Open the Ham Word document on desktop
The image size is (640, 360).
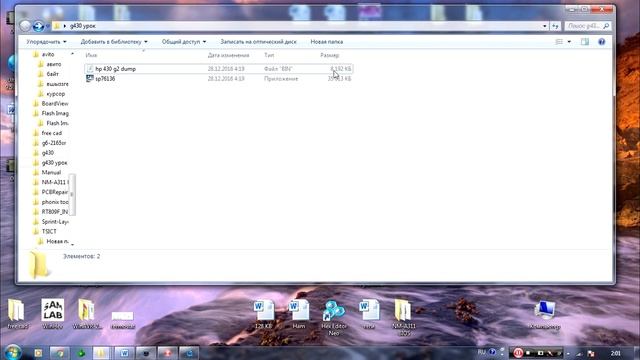click(299, 313)
